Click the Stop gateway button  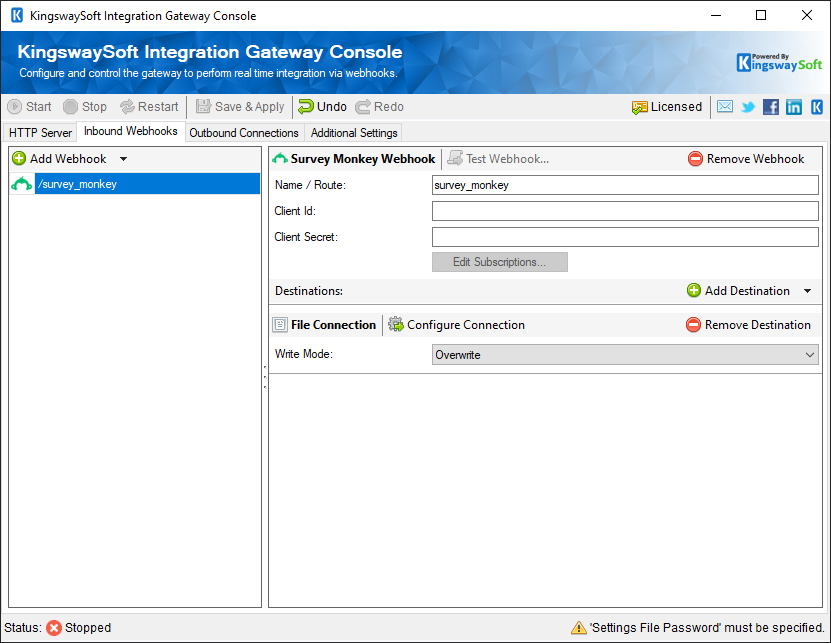pyautogui.click(x=85, y=107)
